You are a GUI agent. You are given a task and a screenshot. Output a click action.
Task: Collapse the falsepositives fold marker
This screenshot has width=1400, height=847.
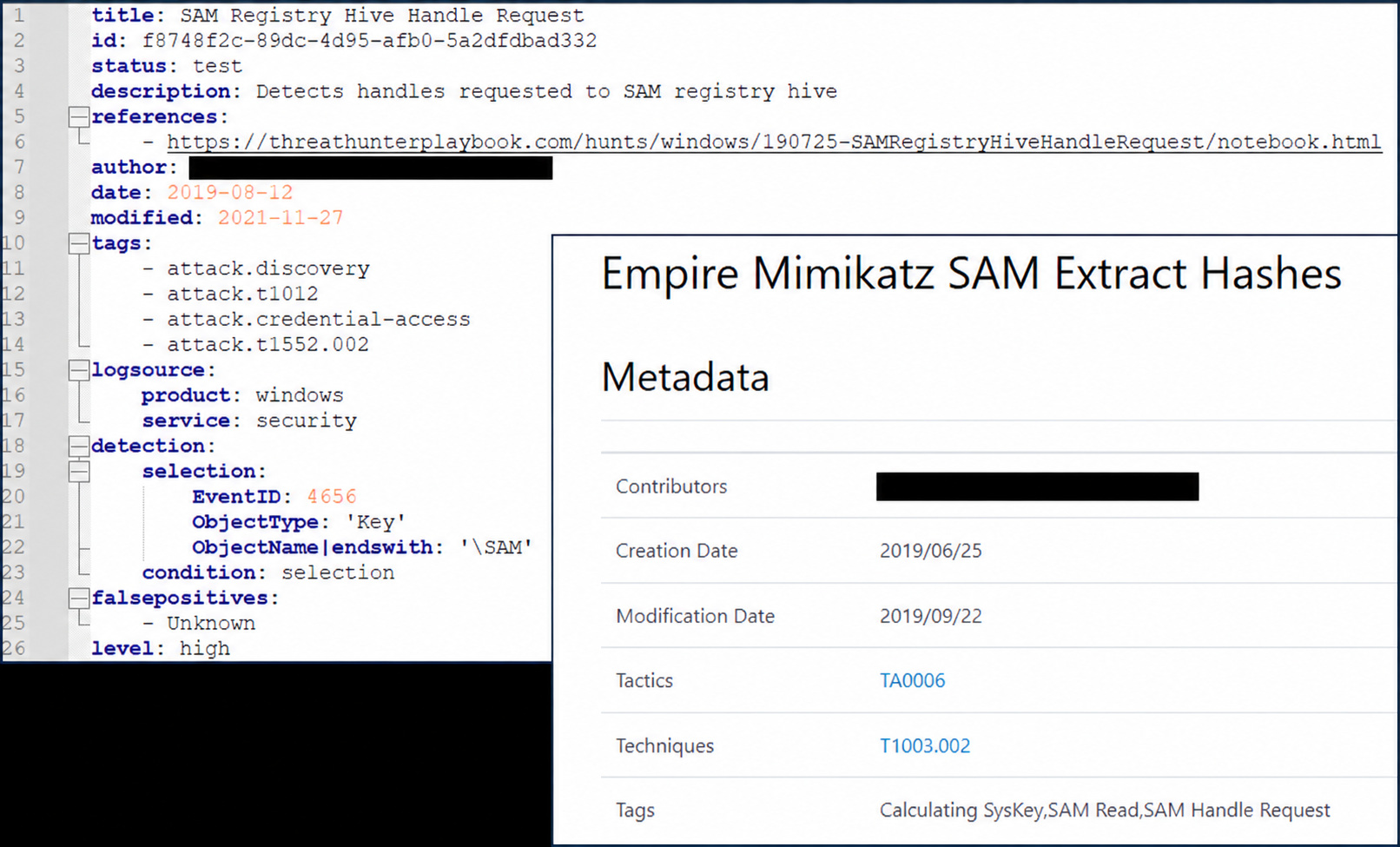[x=79, y=598]
